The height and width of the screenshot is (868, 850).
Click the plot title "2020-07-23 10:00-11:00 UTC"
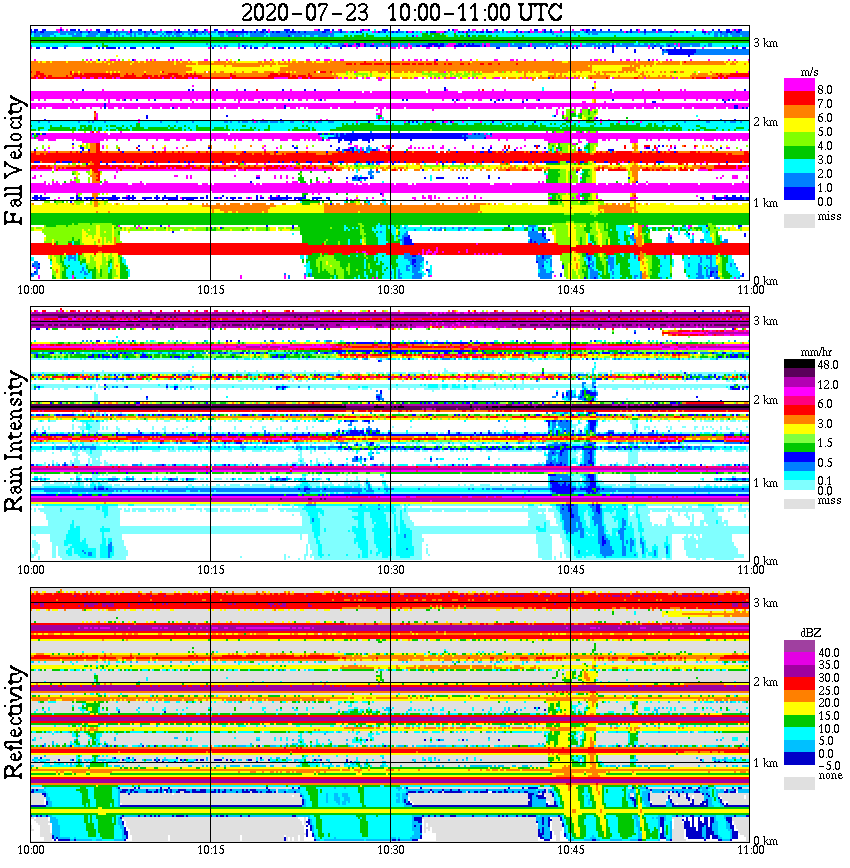[402, 12]
